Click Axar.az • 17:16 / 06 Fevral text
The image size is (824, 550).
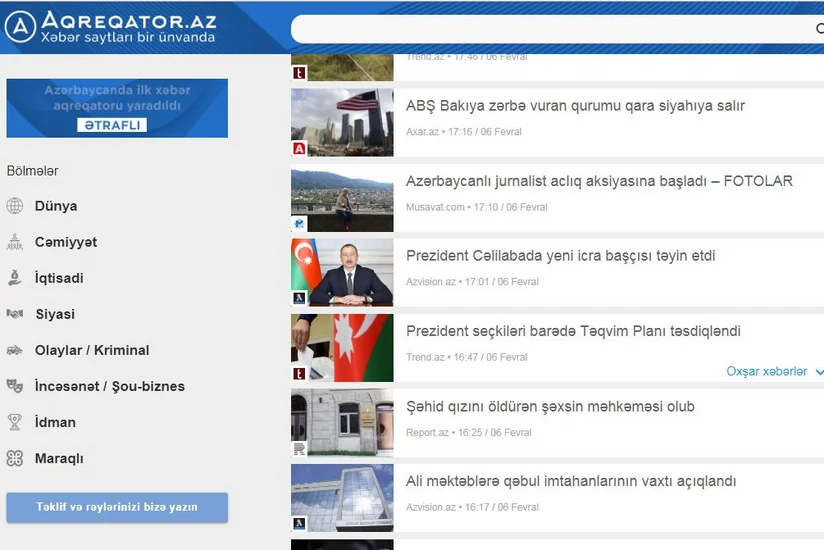click(x=464, y=132)
